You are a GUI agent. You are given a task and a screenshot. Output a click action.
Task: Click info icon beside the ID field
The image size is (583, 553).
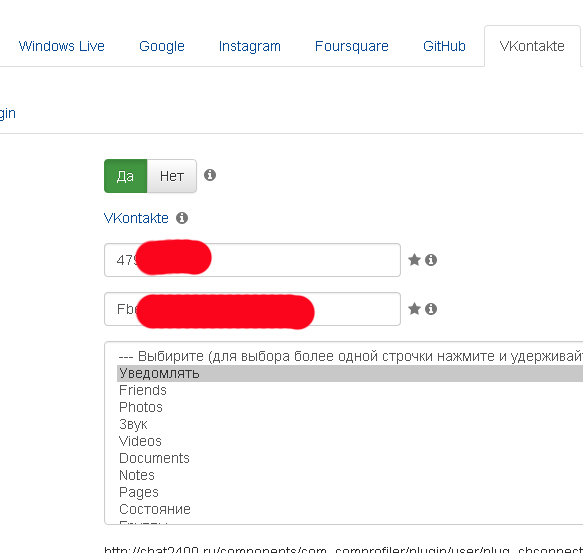[x=431, y=260]
